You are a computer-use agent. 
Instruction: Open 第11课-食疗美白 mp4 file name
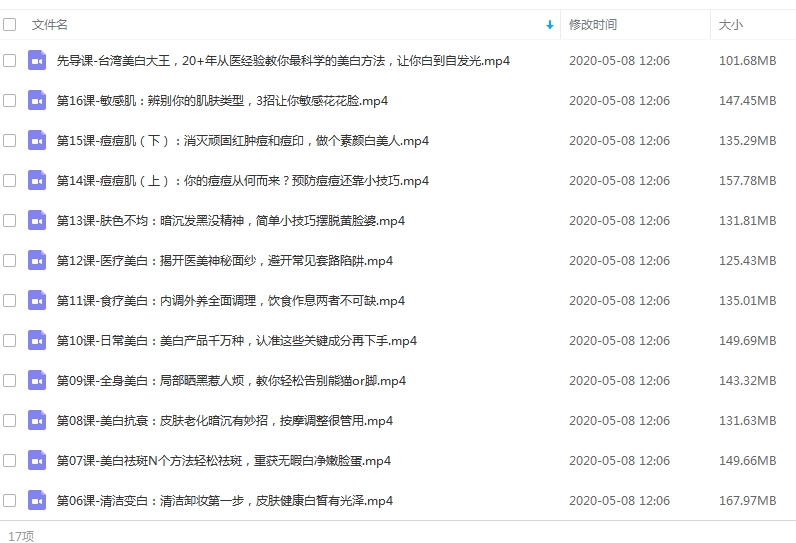pos(230,301)
